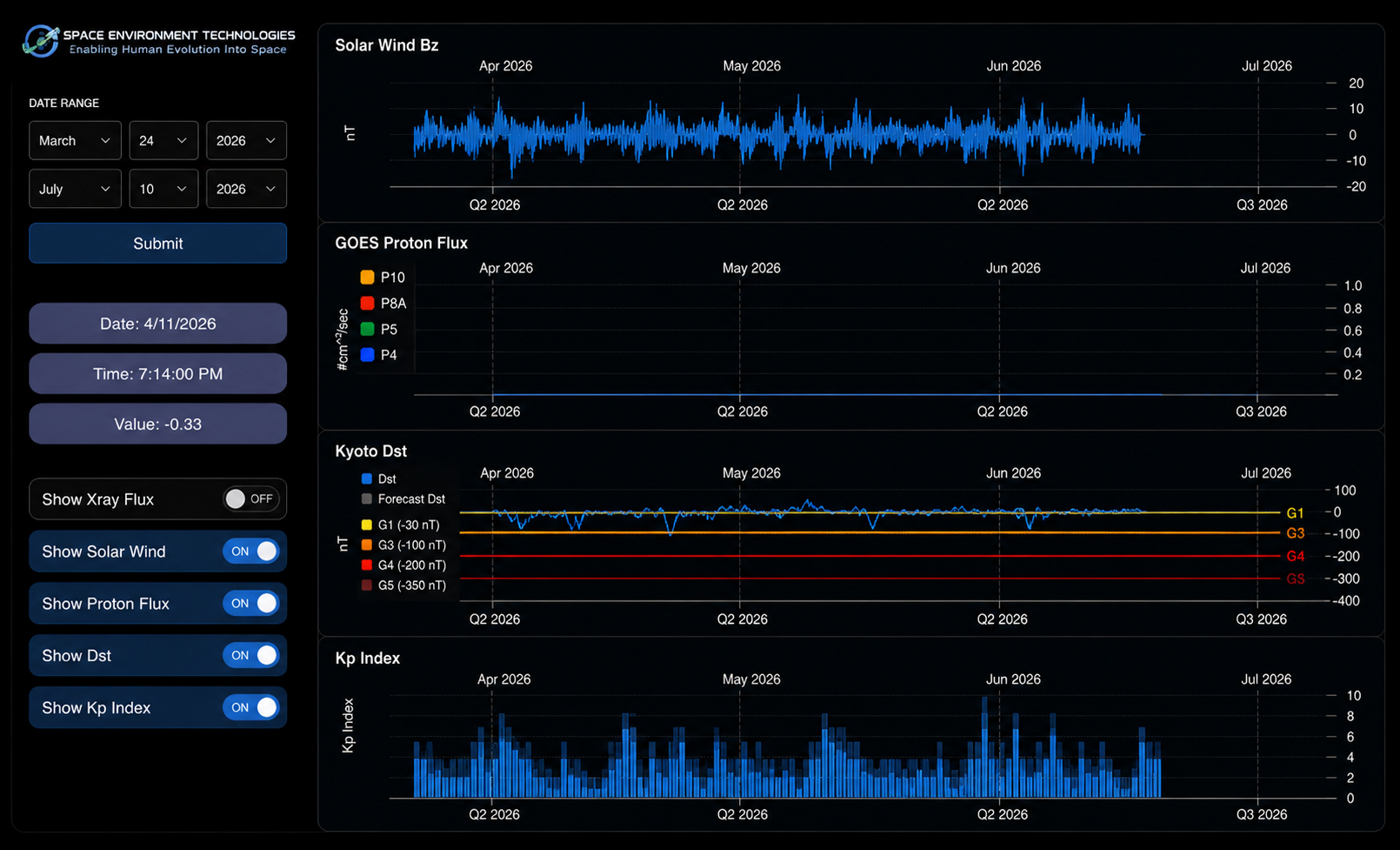Click the Kyoto Dst chart title
1400x850 pixels.
tap(371, 451)
